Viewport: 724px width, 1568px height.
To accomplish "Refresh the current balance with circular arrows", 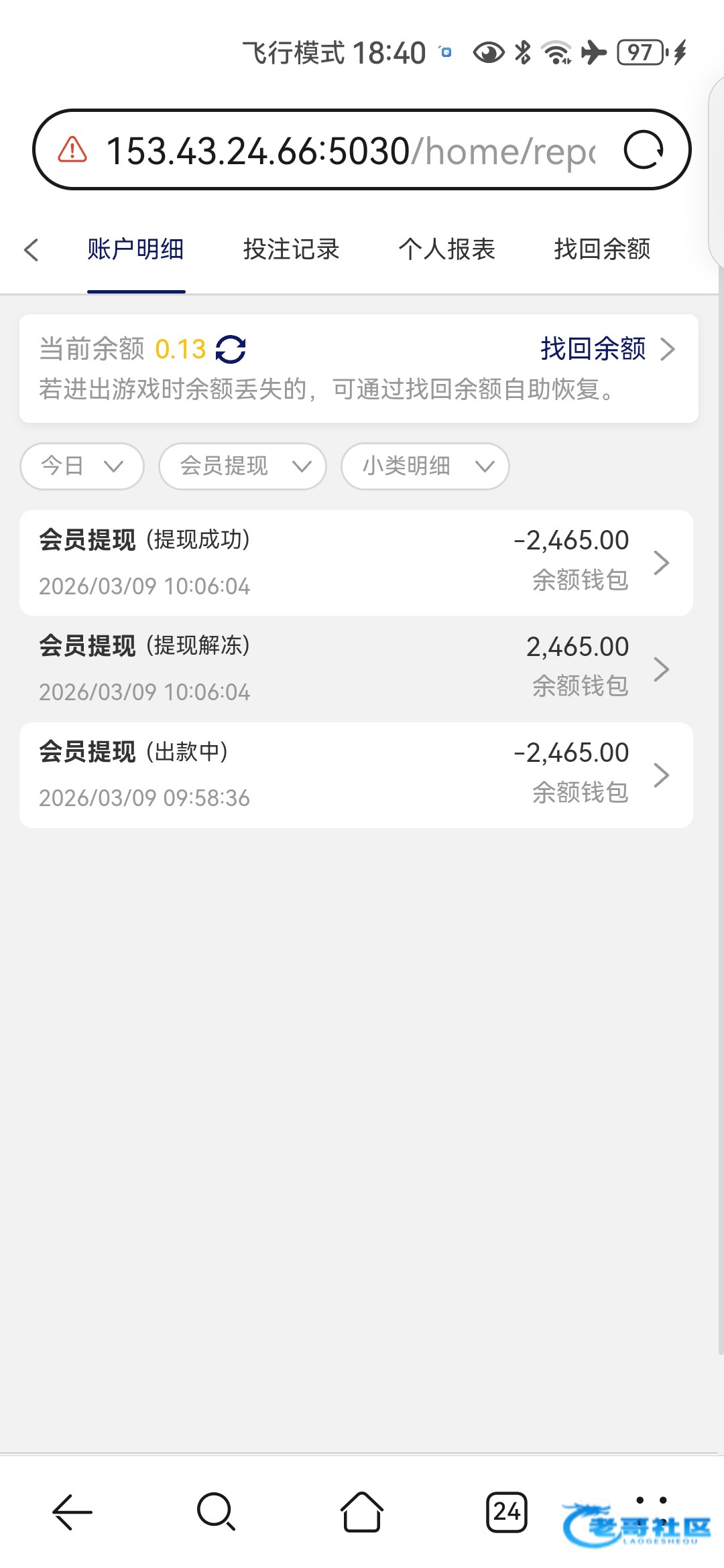I will [x=231, y=349].
